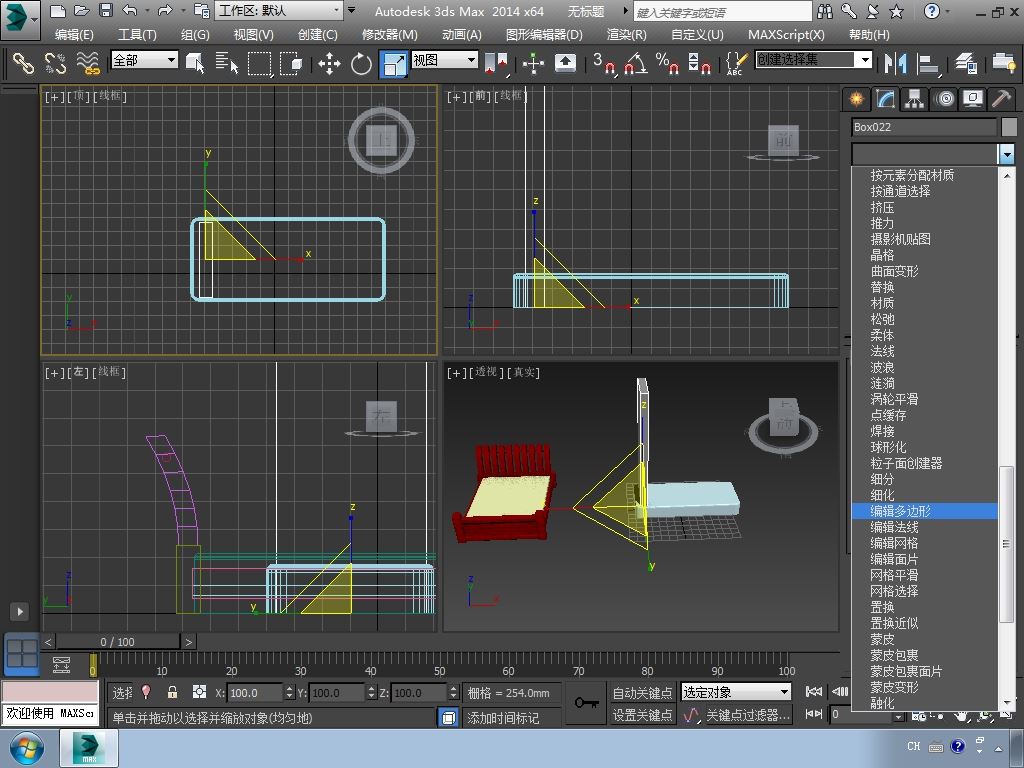Click the Set Keys large key button

pos(586,703)
